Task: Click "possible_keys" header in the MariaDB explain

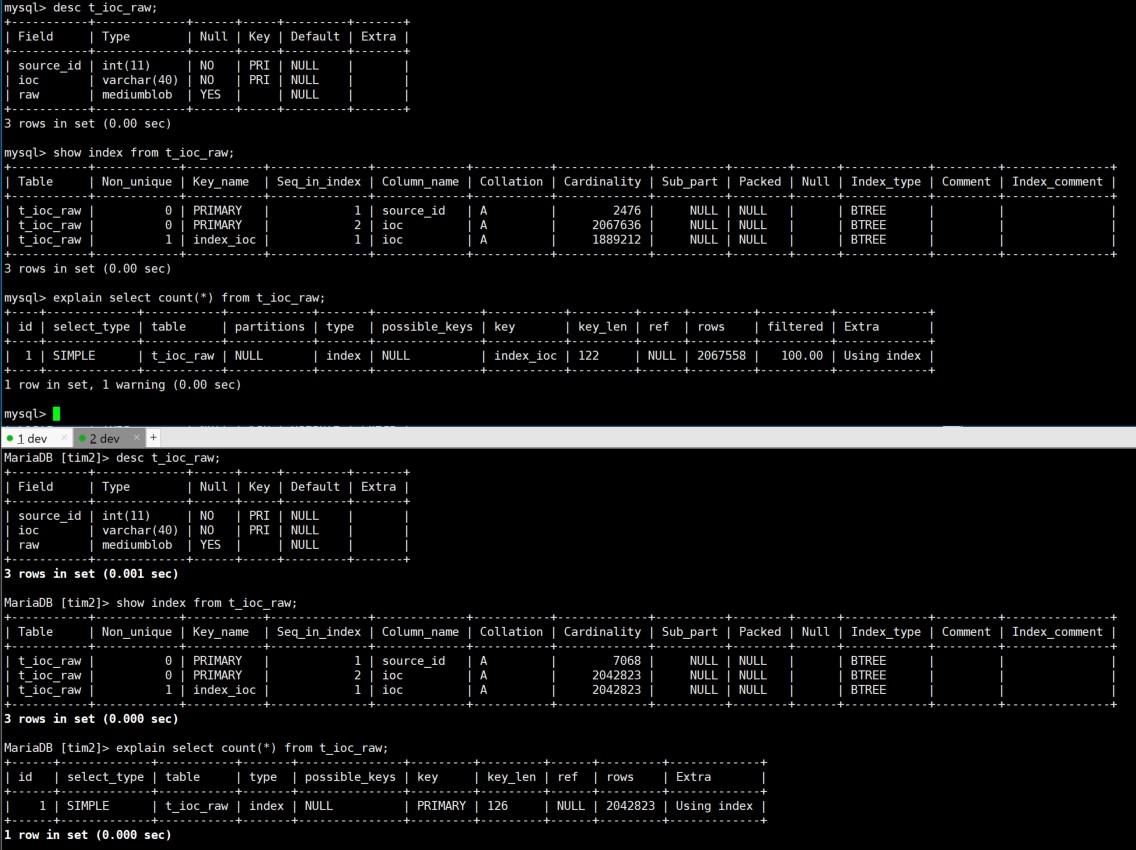Action: 350,777
